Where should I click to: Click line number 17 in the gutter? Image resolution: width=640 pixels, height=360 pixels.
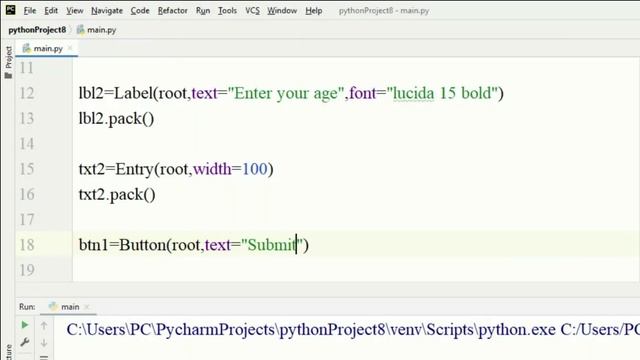coord(27,220)
